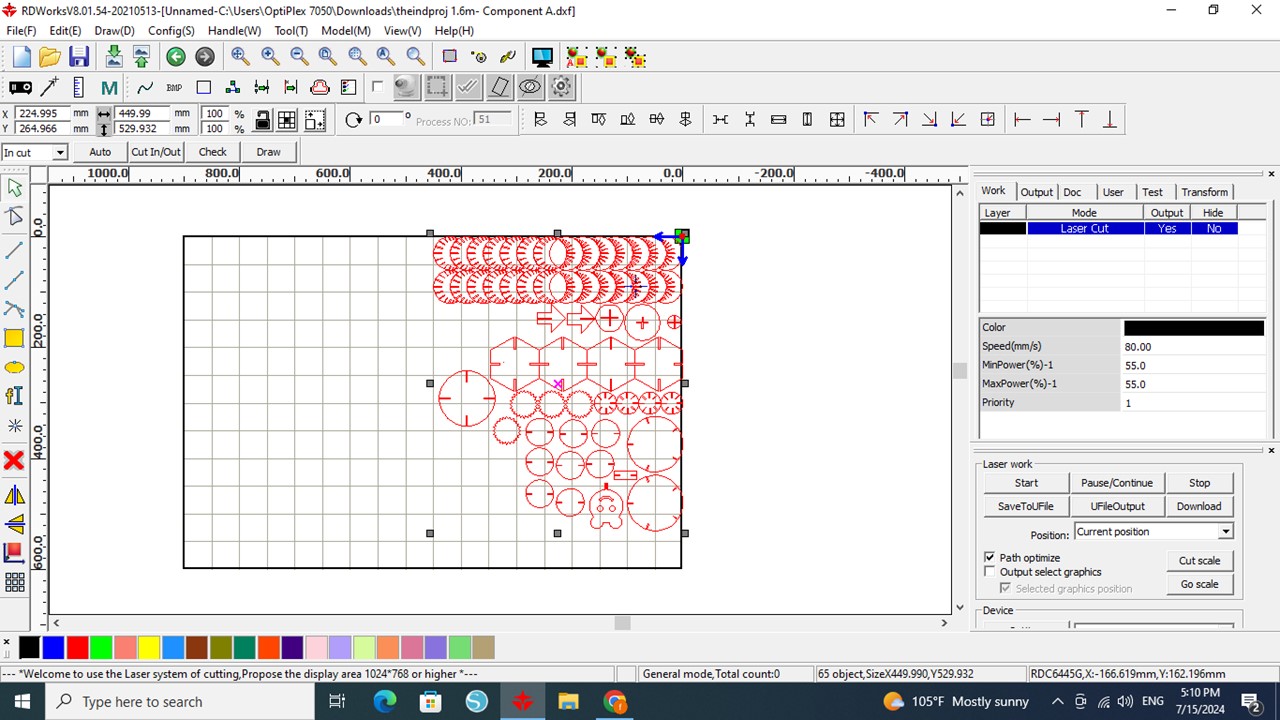Screen dimensions: 1280x720
Task: Click the Array grid tool
Action: (x=14, y=582)
